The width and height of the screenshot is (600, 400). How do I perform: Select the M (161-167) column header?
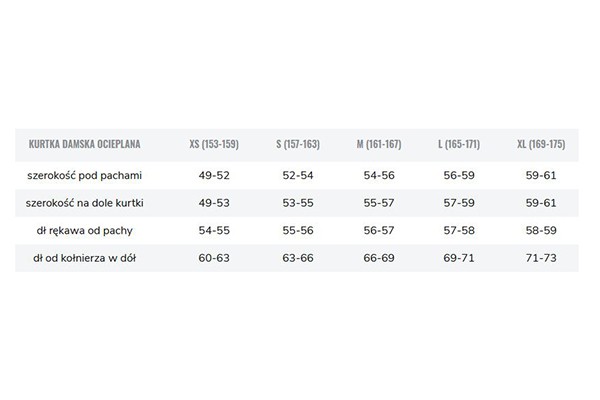(379, 144)
